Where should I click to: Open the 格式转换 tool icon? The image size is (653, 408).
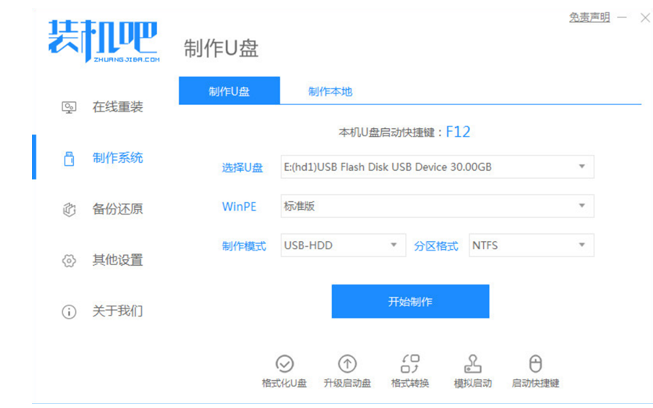(x=410, y=363)
